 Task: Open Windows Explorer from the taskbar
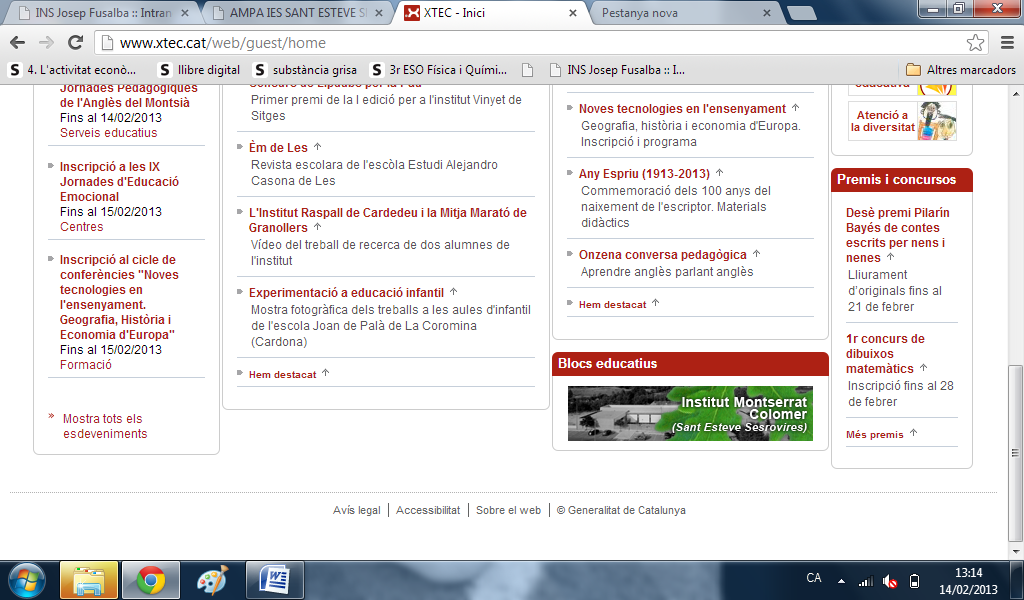coord(89,580)
